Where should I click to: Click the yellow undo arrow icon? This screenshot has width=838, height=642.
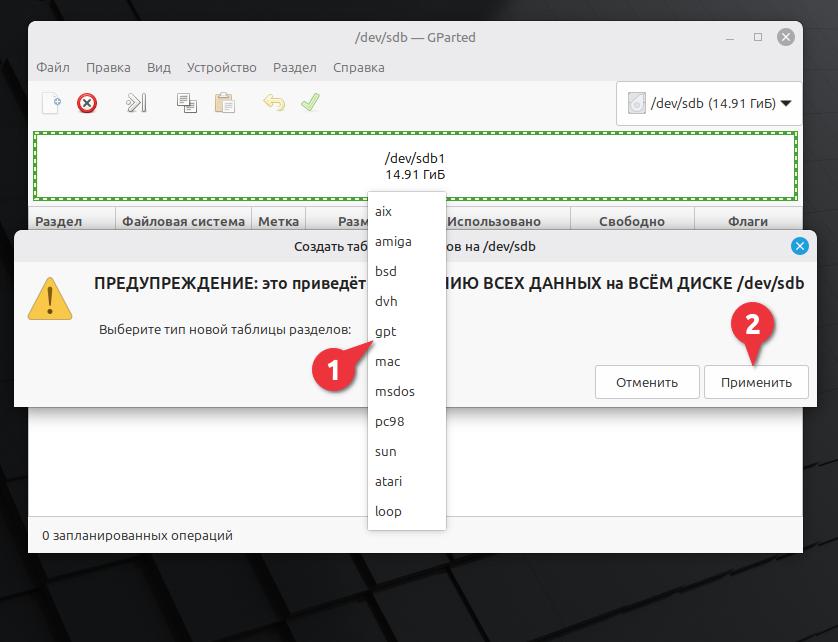click(x=274, y=102)
